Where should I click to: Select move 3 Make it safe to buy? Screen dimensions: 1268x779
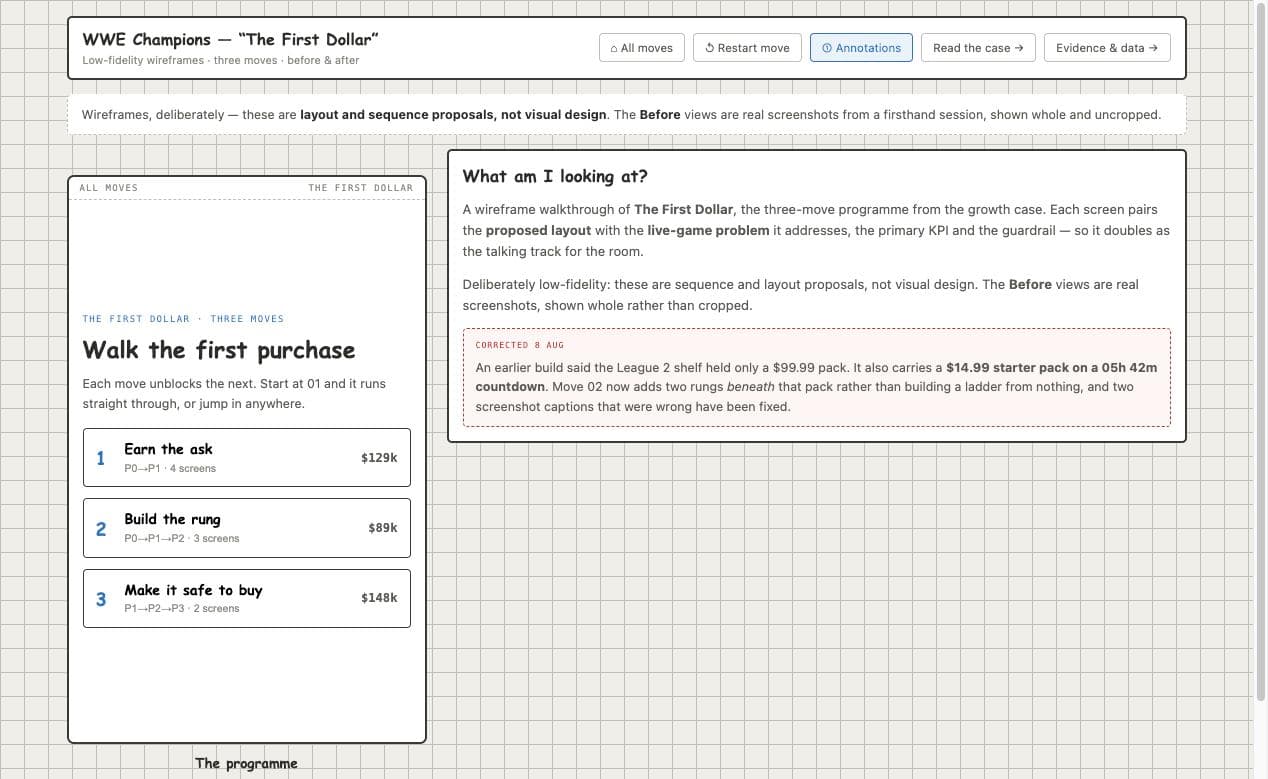click(247, 598)
